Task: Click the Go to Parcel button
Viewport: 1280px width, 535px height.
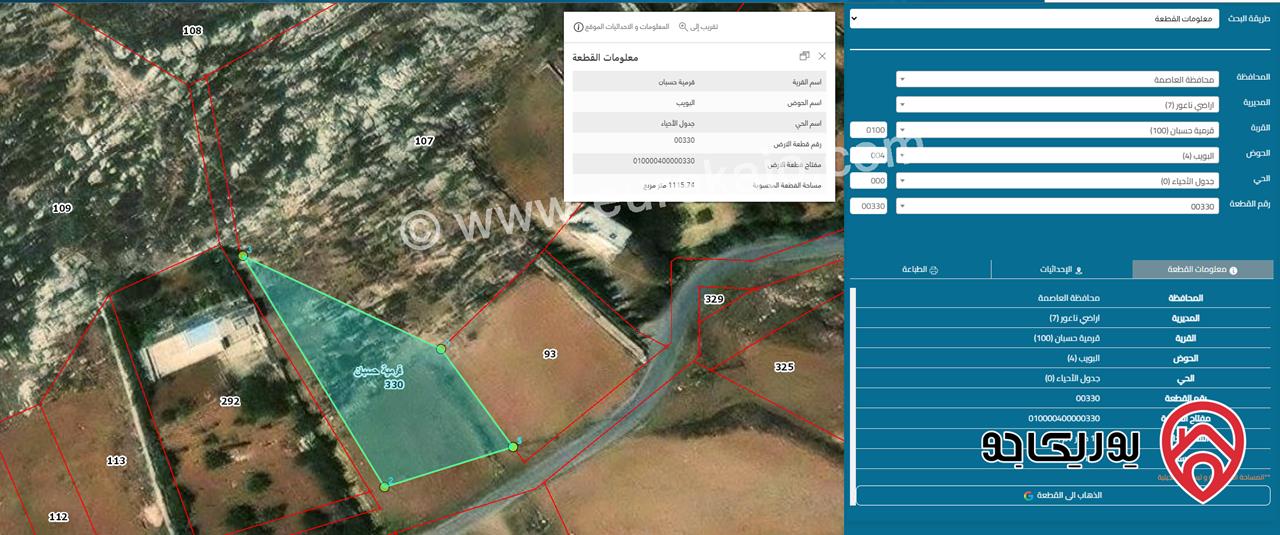Action: [1062, 496]
